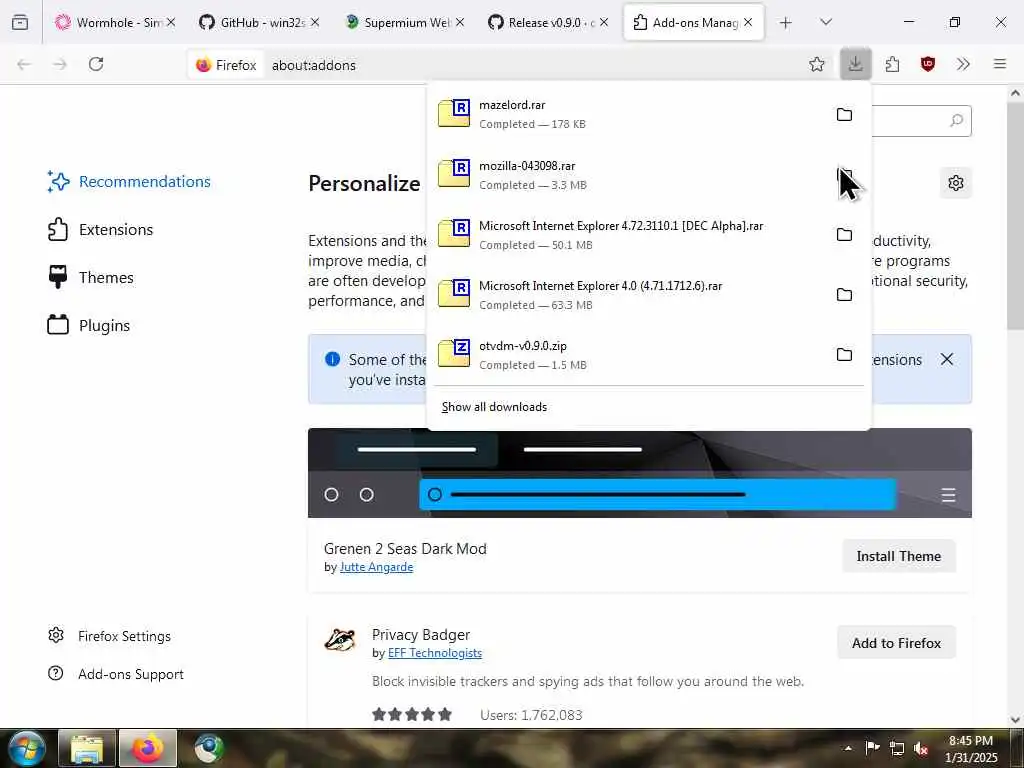Open Internet Explorer 4.0 (4.71.1712.6).rar download
1024x768 pixels.
[627, 295]
